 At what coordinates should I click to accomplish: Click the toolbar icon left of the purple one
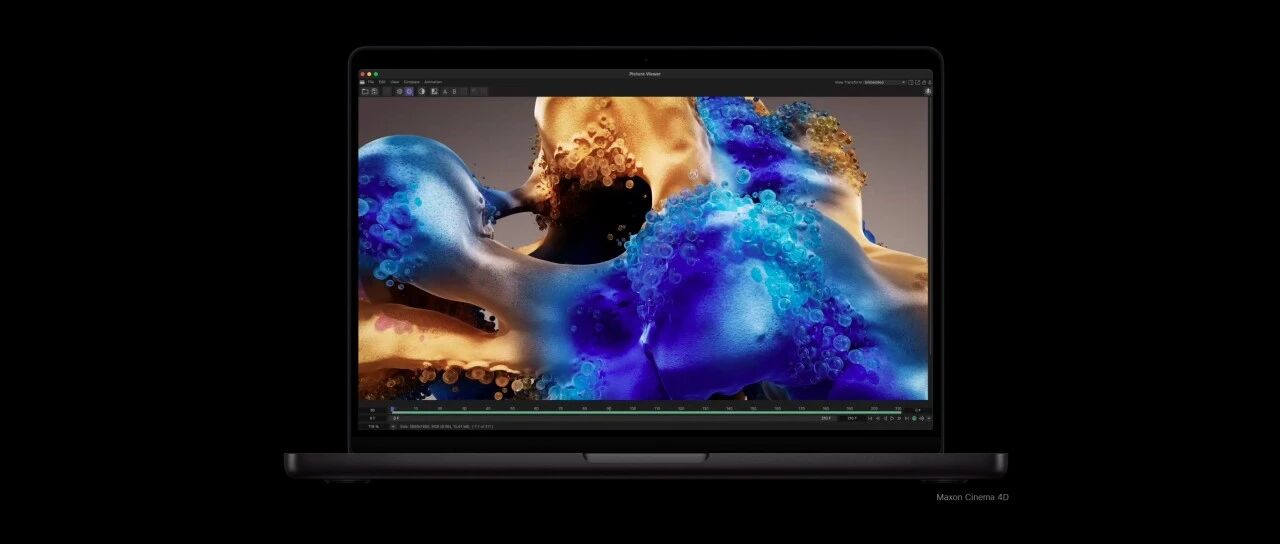tap(399, 91)
